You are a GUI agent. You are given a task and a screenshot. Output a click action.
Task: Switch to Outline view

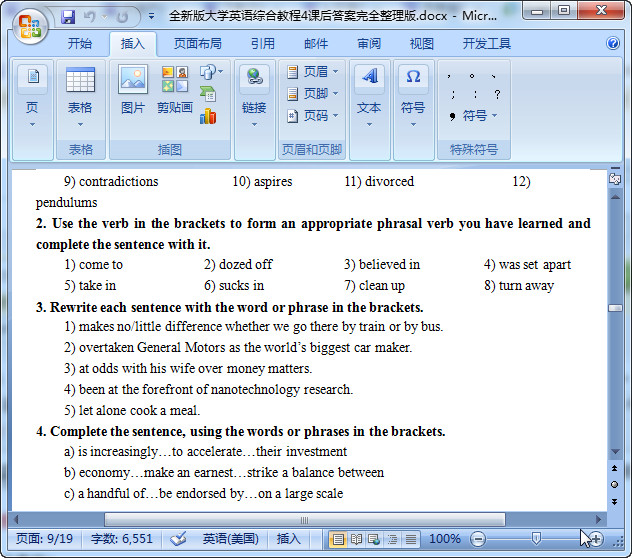point(392,539)
